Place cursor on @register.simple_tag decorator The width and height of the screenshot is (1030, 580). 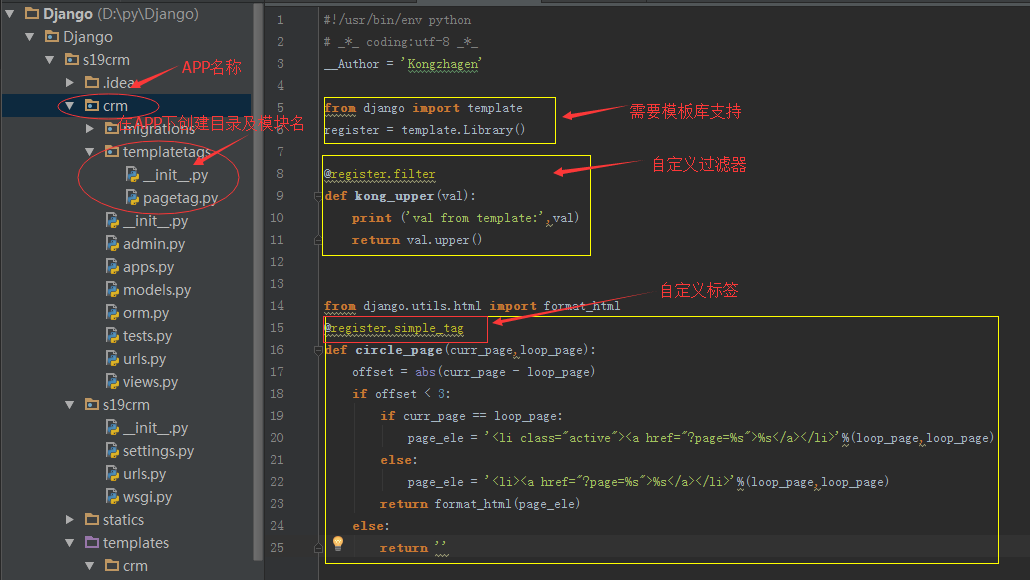pos(393,328)
